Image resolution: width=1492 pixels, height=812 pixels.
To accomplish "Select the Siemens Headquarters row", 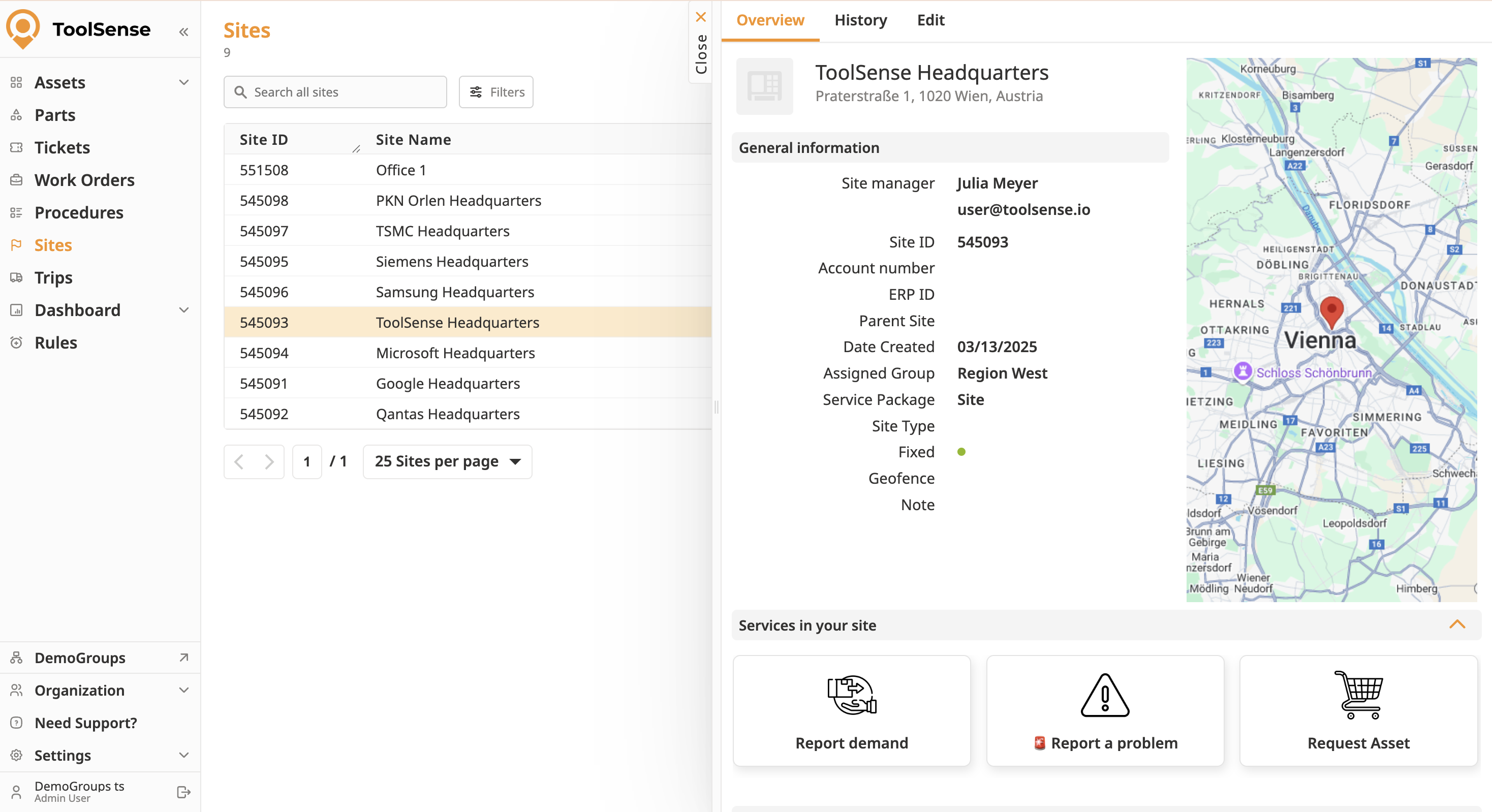I will 452,261.
